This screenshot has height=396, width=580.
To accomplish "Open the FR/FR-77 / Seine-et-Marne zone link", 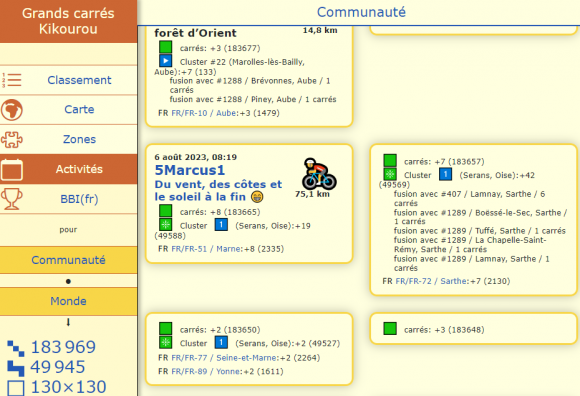I will (224, 358).
